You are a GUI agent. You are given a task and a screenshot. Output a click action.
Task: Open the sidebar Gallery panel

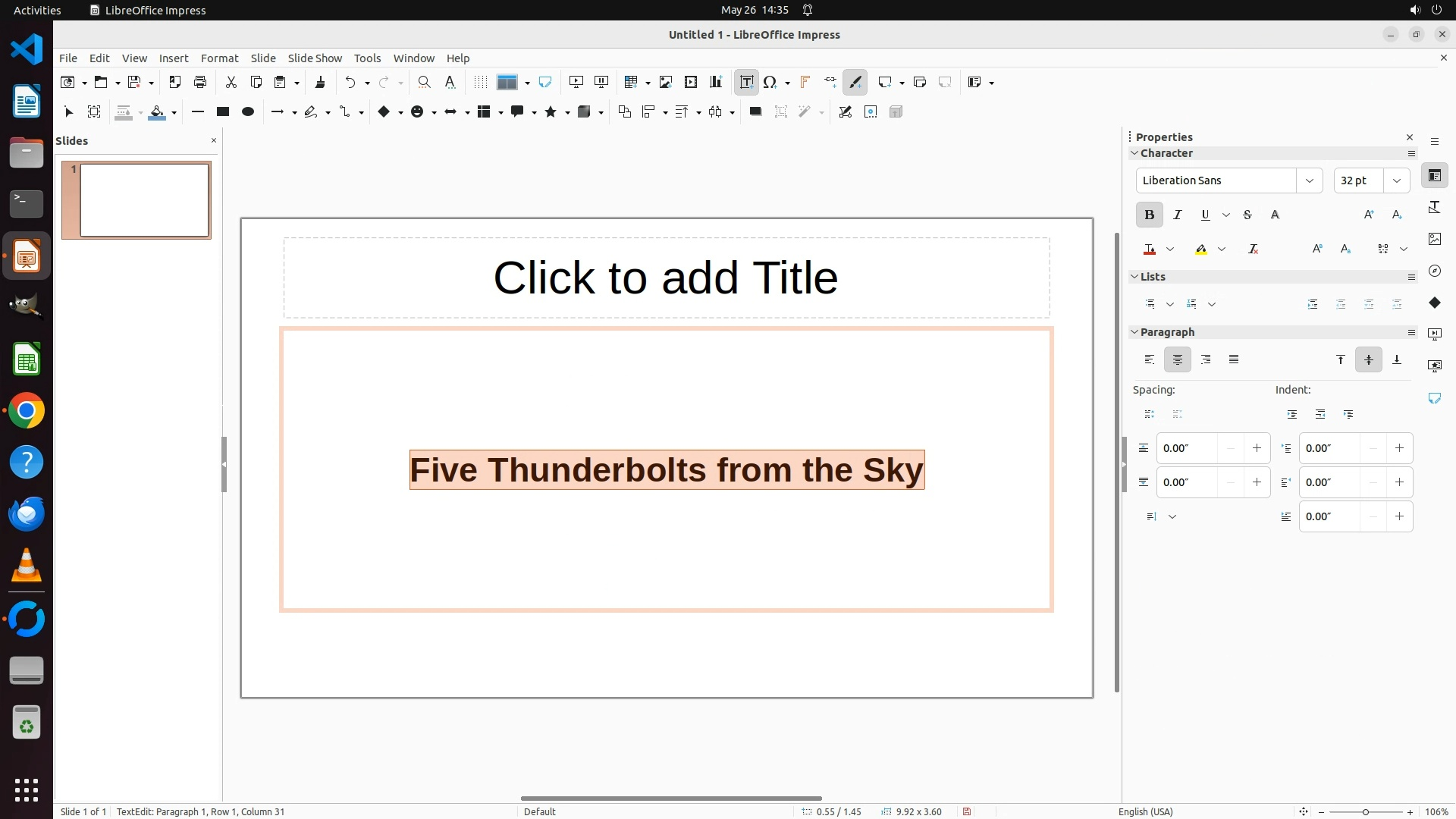pos(1434,239)
